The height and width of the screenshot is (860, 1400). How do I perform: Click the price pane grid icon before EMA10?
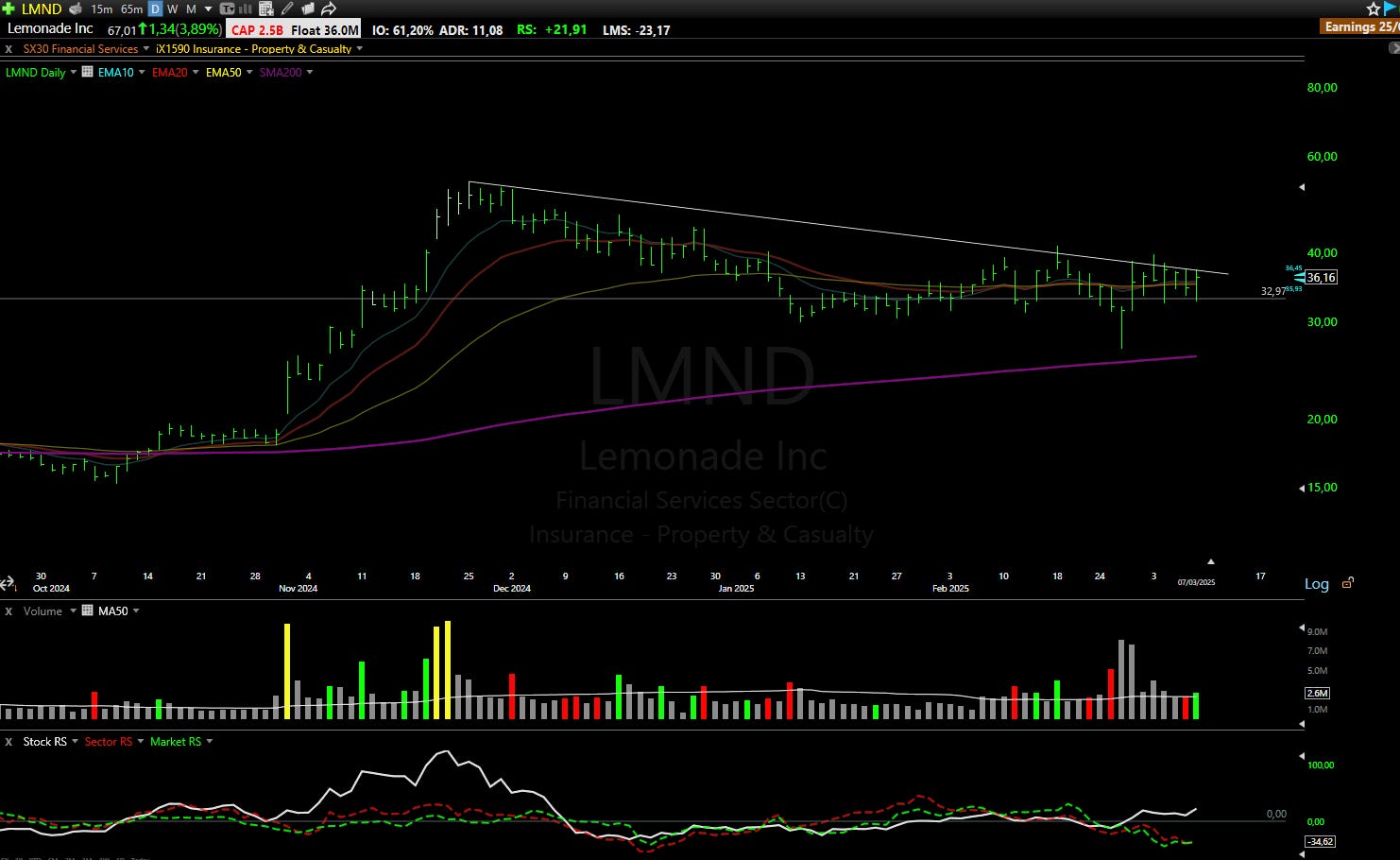88,72
